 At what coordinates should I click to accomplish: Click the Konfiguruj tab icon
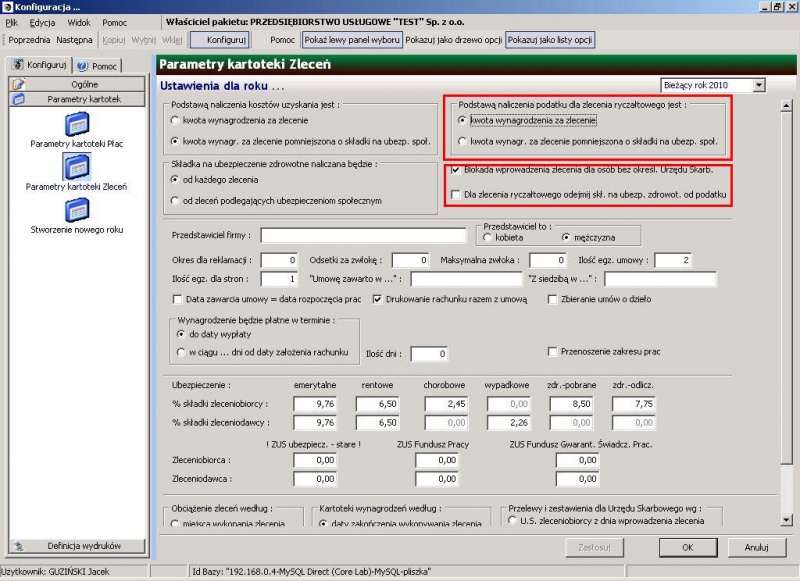18,65
